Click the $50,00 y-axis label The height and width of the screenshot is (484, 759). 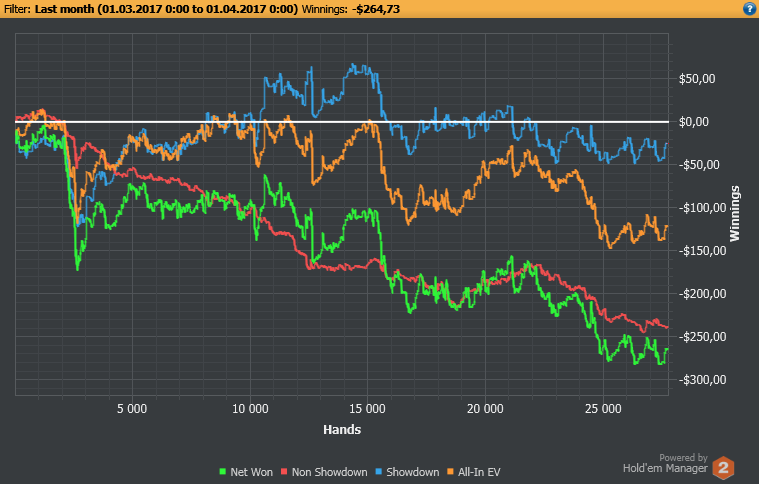(697, 79)
